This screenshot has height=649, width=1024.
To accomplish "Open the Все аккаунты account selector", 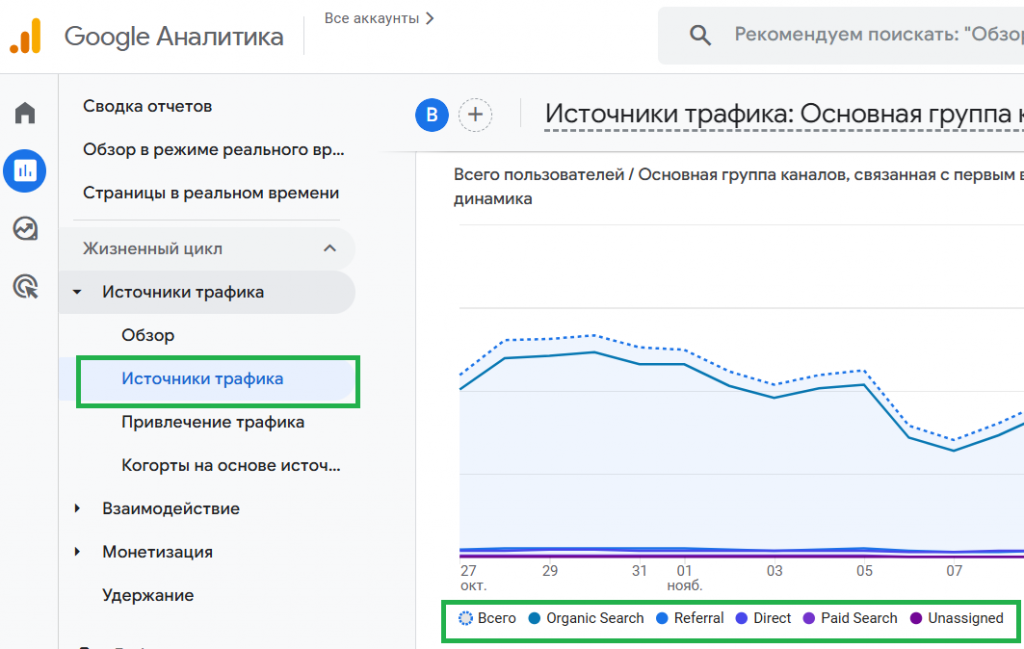I will point(379,18).
